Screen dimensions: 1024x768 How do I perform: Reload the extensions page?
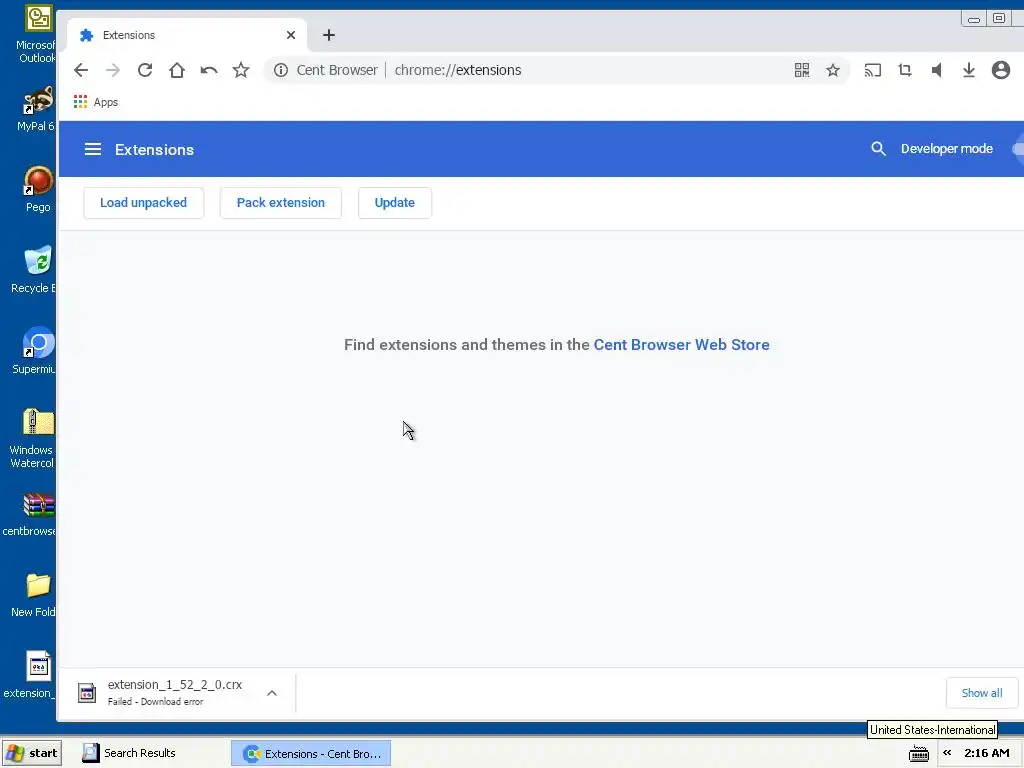pos(145,70)
